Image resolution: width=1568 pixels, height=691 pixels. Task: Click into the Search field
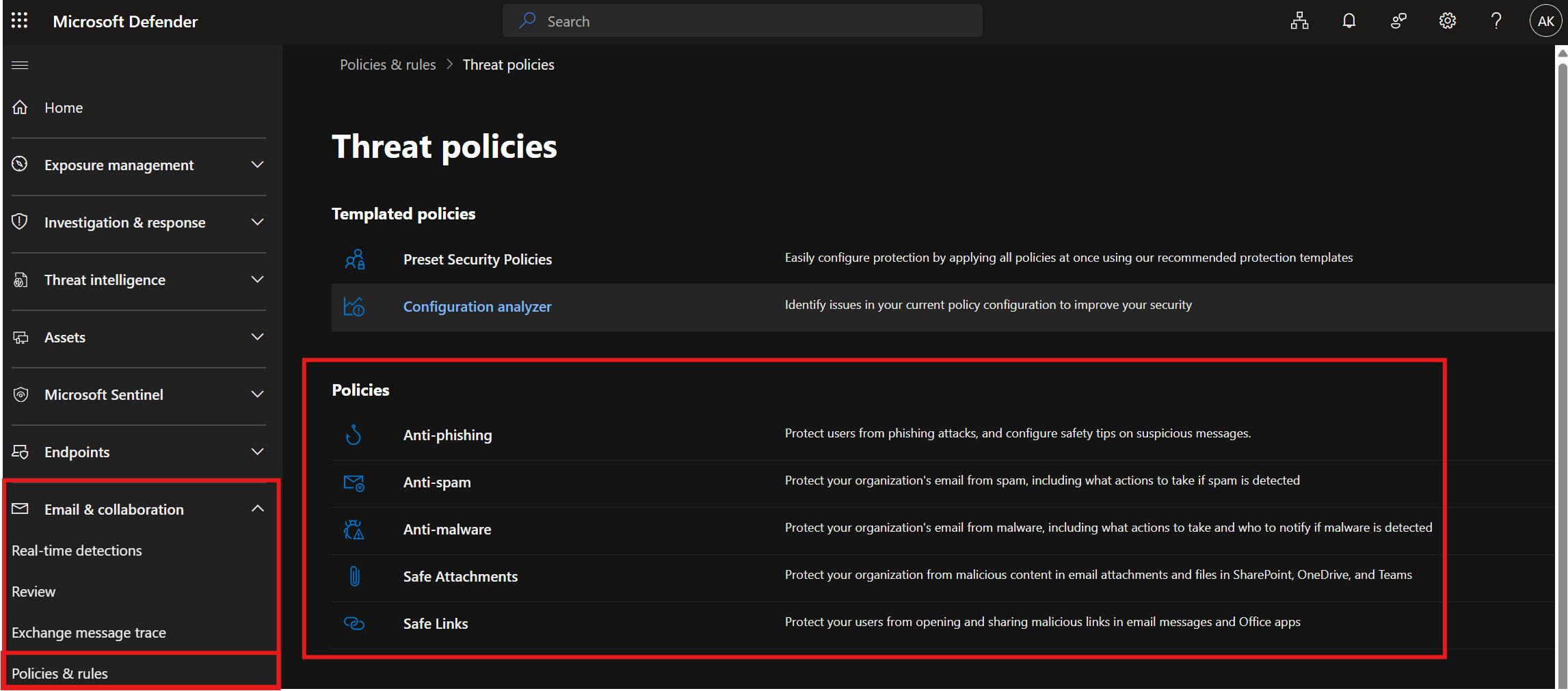click(x=743, y=21)
